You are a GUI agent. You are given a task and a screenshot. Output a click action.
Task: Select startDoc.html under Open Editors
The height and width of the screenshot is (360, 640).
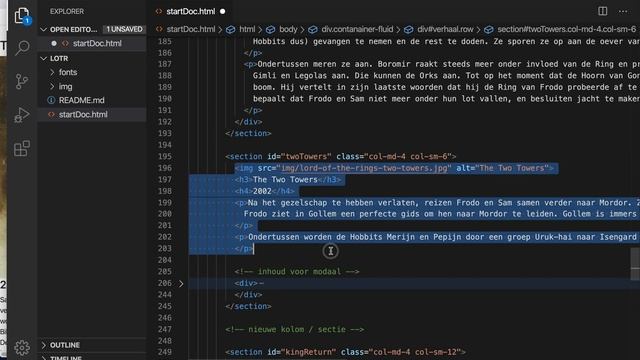coord(97,43)
